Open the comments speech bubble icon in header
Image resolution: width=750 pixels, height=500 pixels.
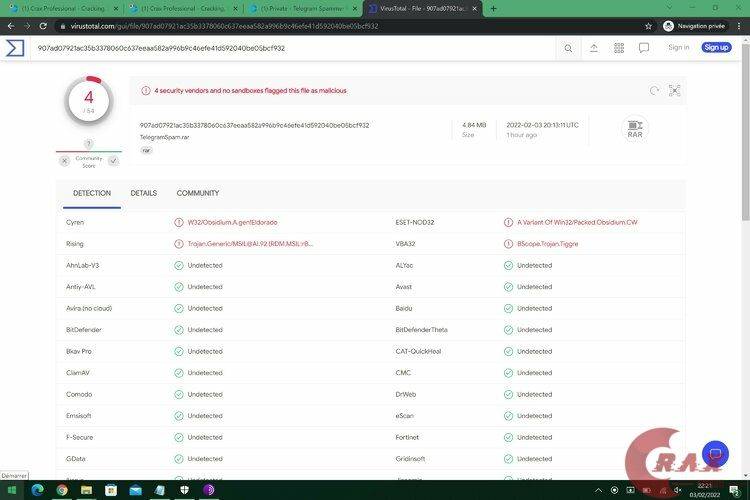tap(644, 48)
